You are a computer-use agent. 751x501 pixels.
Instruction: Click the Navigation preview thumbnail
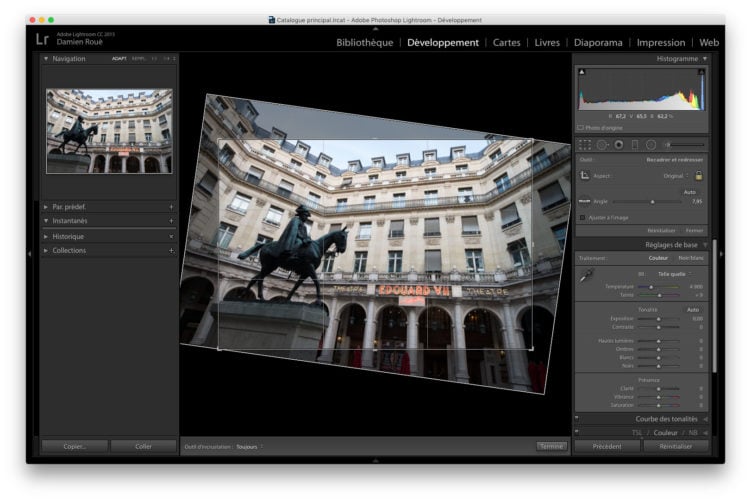(x=109, y=131)
